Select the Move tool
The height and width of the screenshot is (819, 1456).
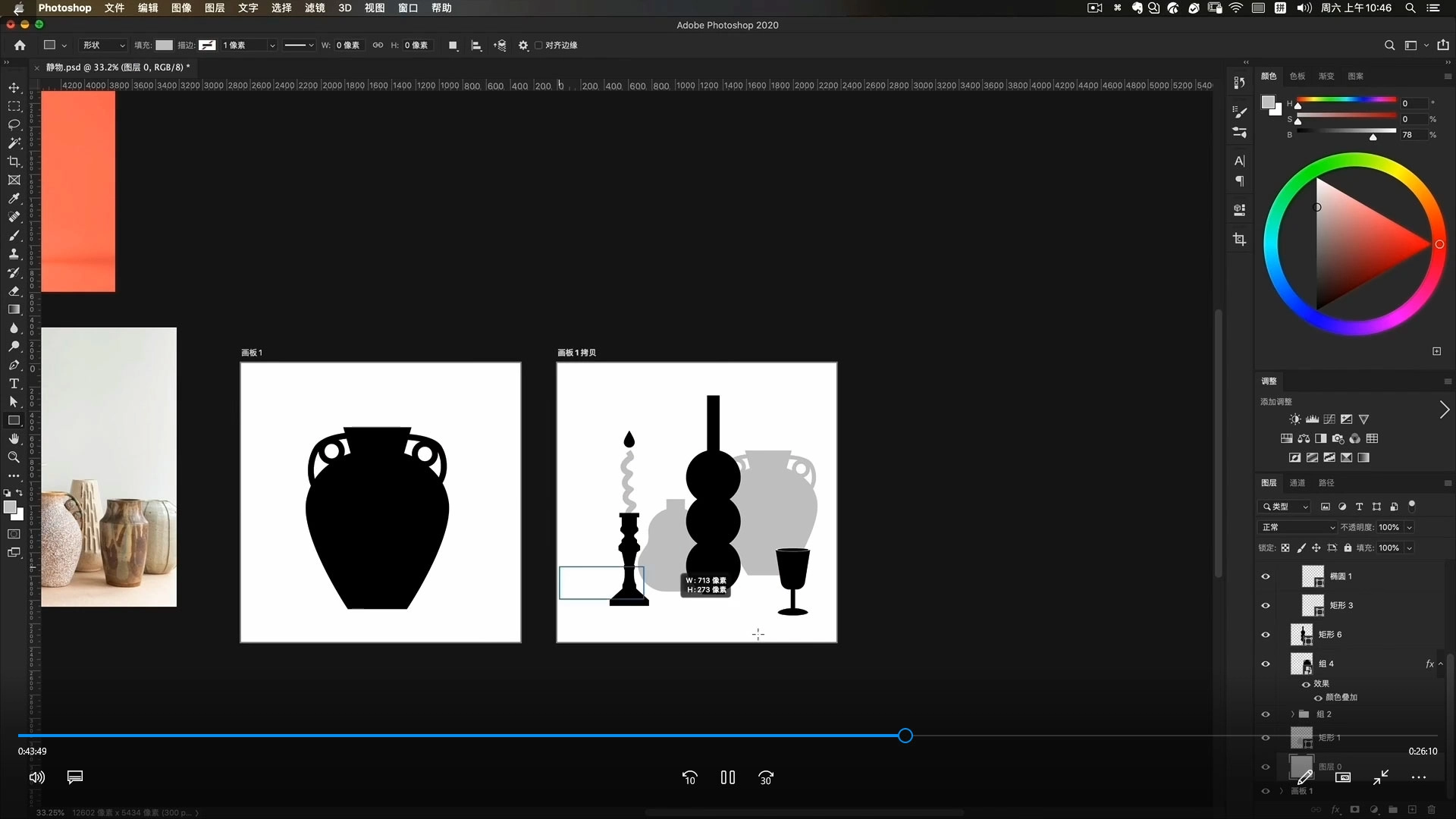(14, 88)
